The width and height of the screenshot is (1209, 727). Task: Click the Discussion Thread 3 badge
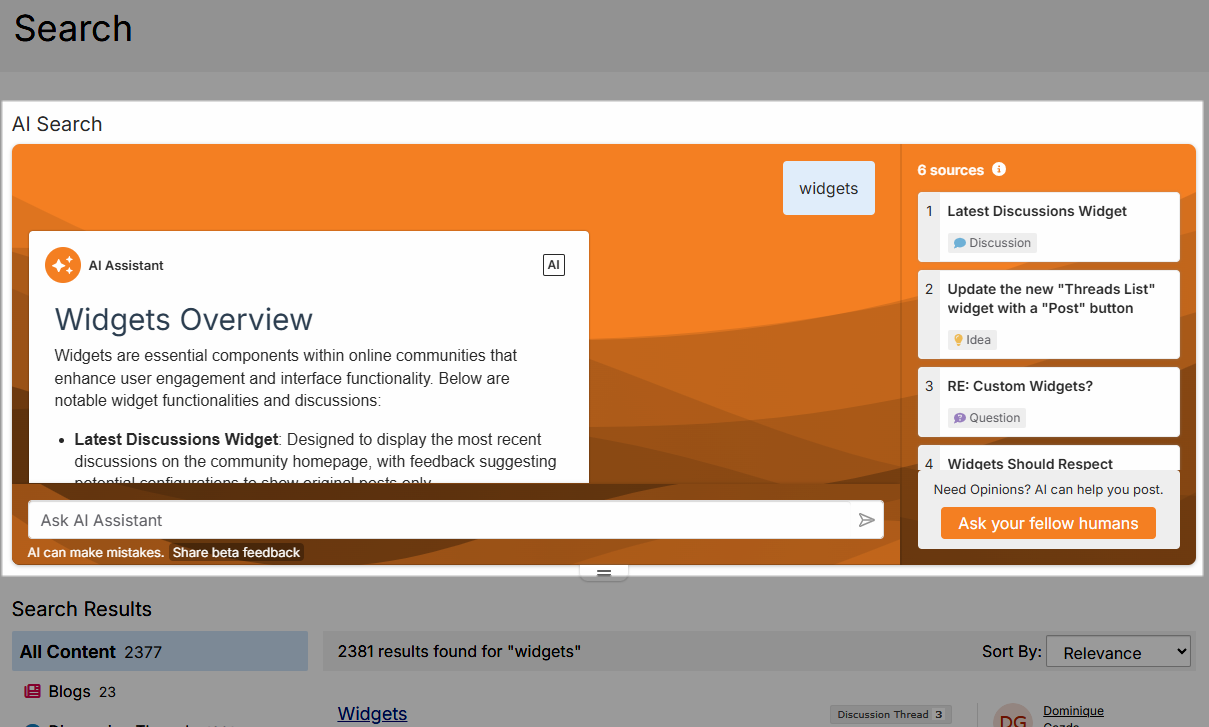[890, 714]
